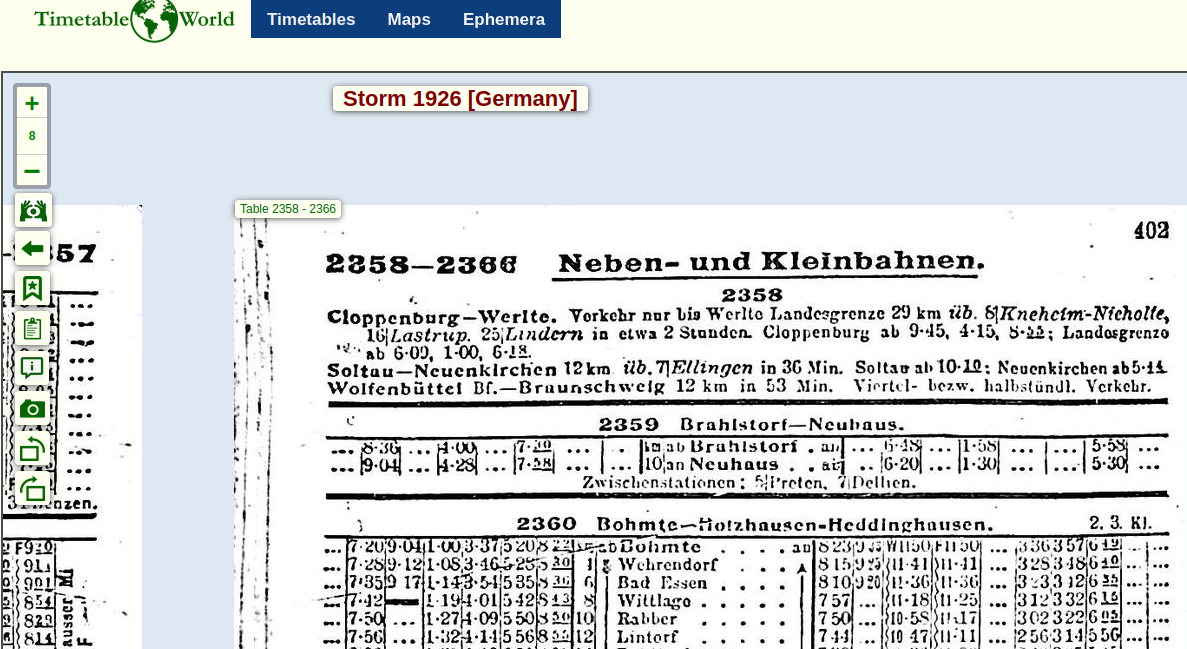1187x649 pixels.
Task: Open the clipboard notes icon
Action: [x=33, y=328]
